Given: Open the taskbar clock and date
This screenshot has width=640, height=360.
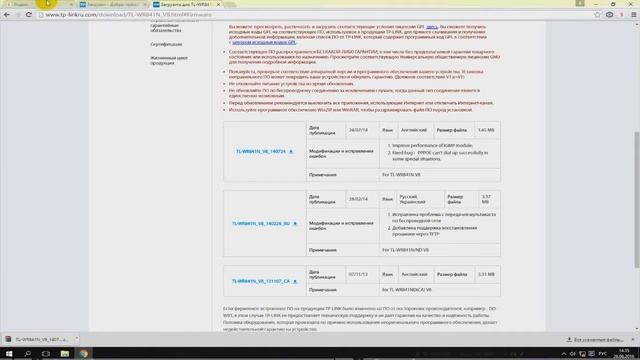Looking at the screenshot, I should (624, 353).
